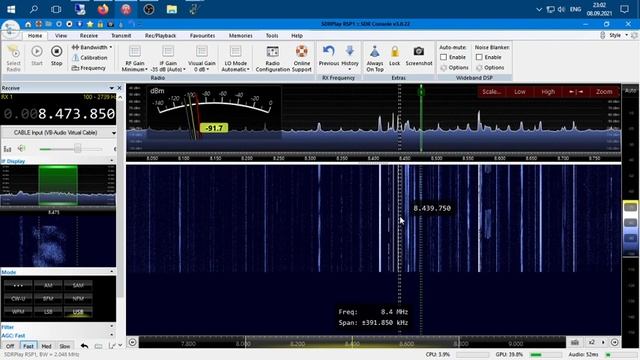Click the speaker mute icon in Receive panel
This screenshot has width=640, height=360.
point(21,149)
